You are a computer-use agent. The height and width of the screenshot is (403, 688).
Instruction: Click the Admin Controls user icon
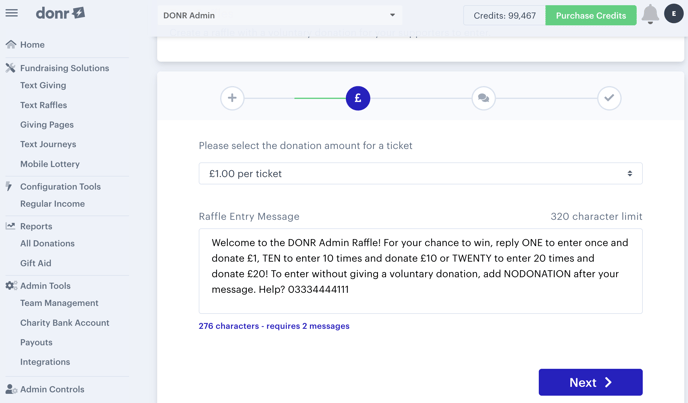(x=11, y=389)
